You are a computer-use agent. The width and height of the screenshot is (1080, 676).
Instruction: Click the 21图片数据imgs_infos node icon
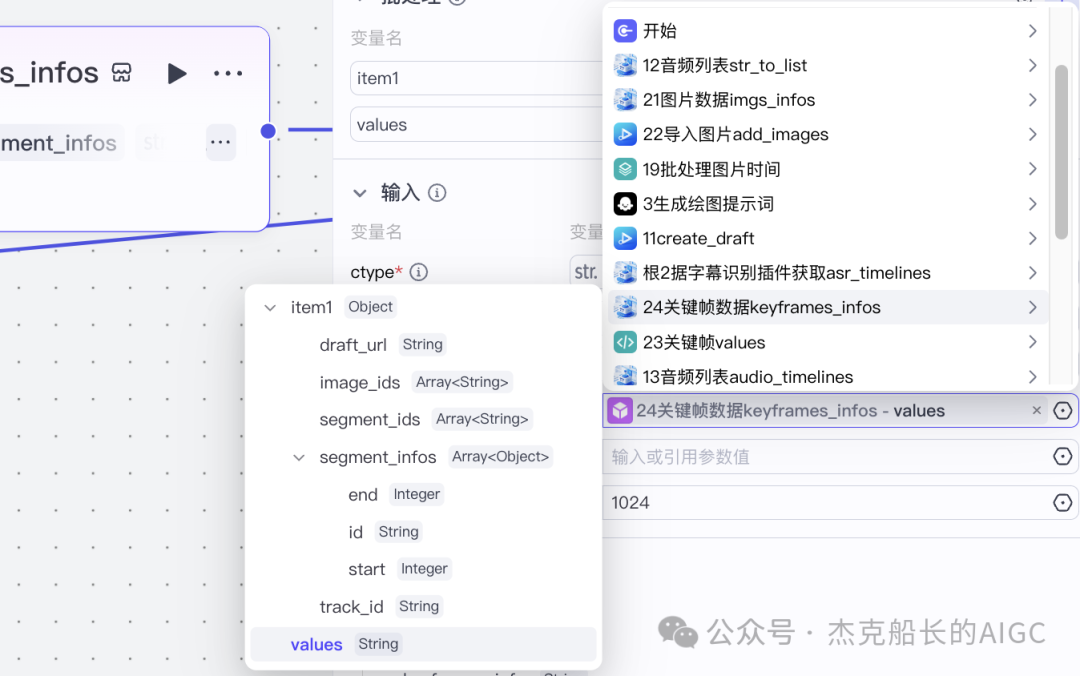click(x=625, y=100)
